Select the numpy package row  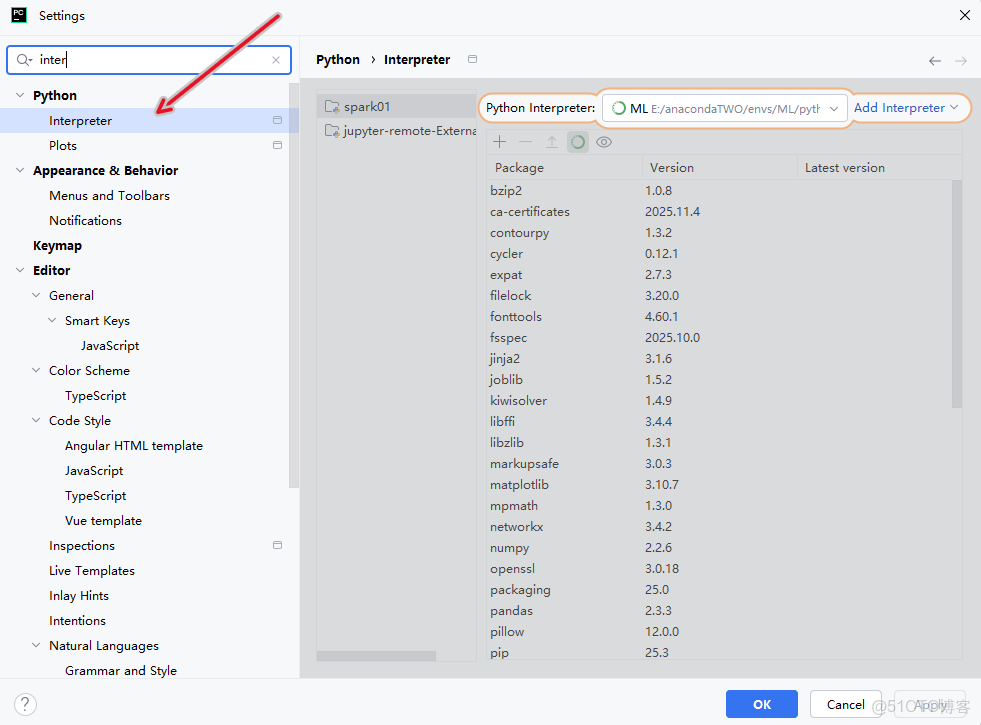tap(719, 547)
